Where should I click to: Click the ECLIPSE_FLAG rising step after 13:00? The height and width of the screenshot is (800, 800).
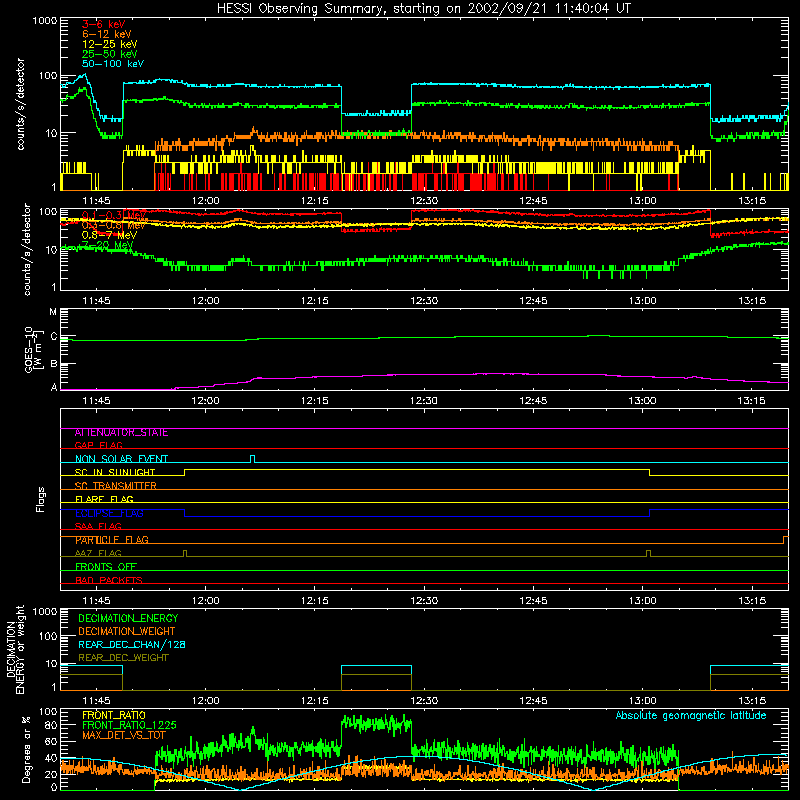coord(649,513)
